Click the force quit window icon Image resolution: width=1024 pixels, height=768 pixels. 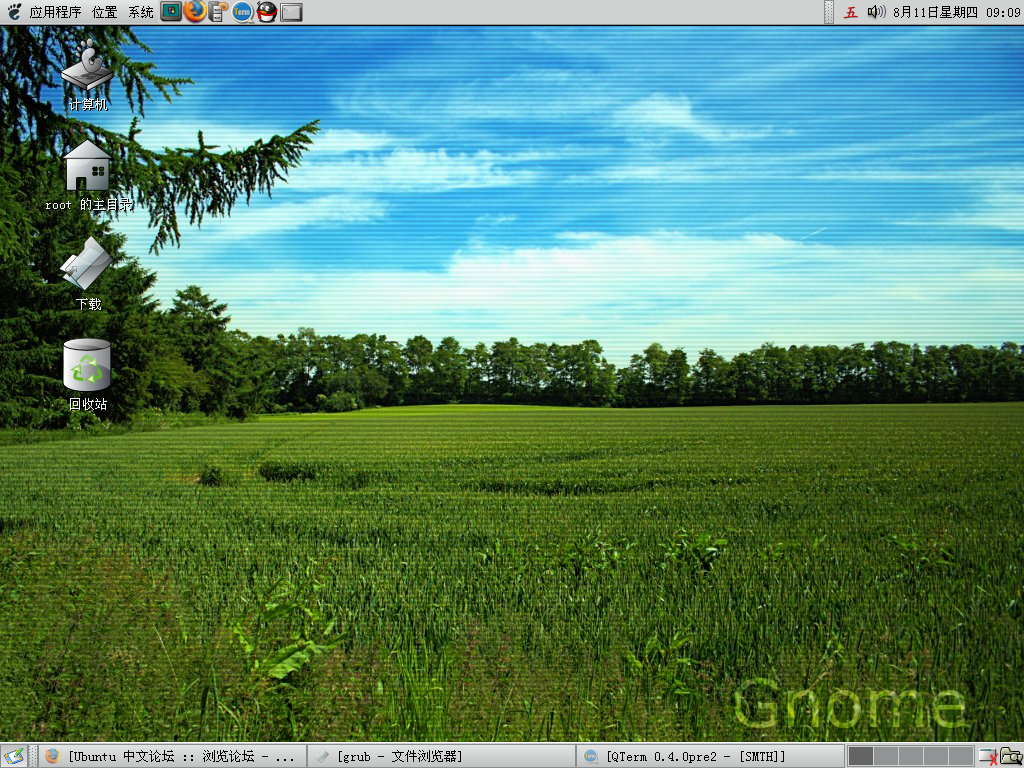point(989,756)
